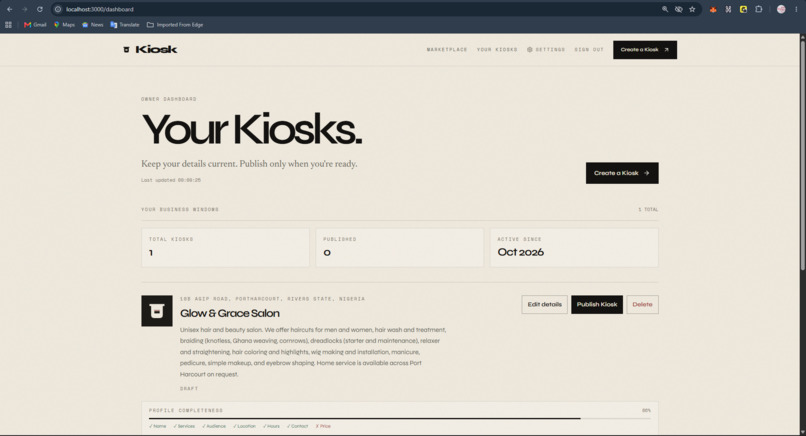Click the Services completeness check
The width and height of the screenshot is (806, 436).
[x=184, y=426]
